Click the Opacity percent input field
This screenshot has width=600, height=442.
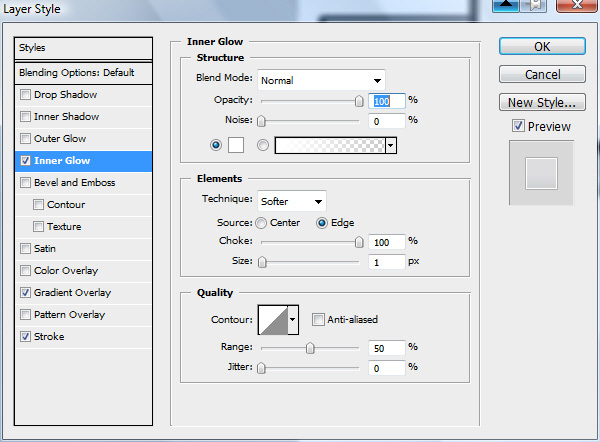tap(386, 101)
